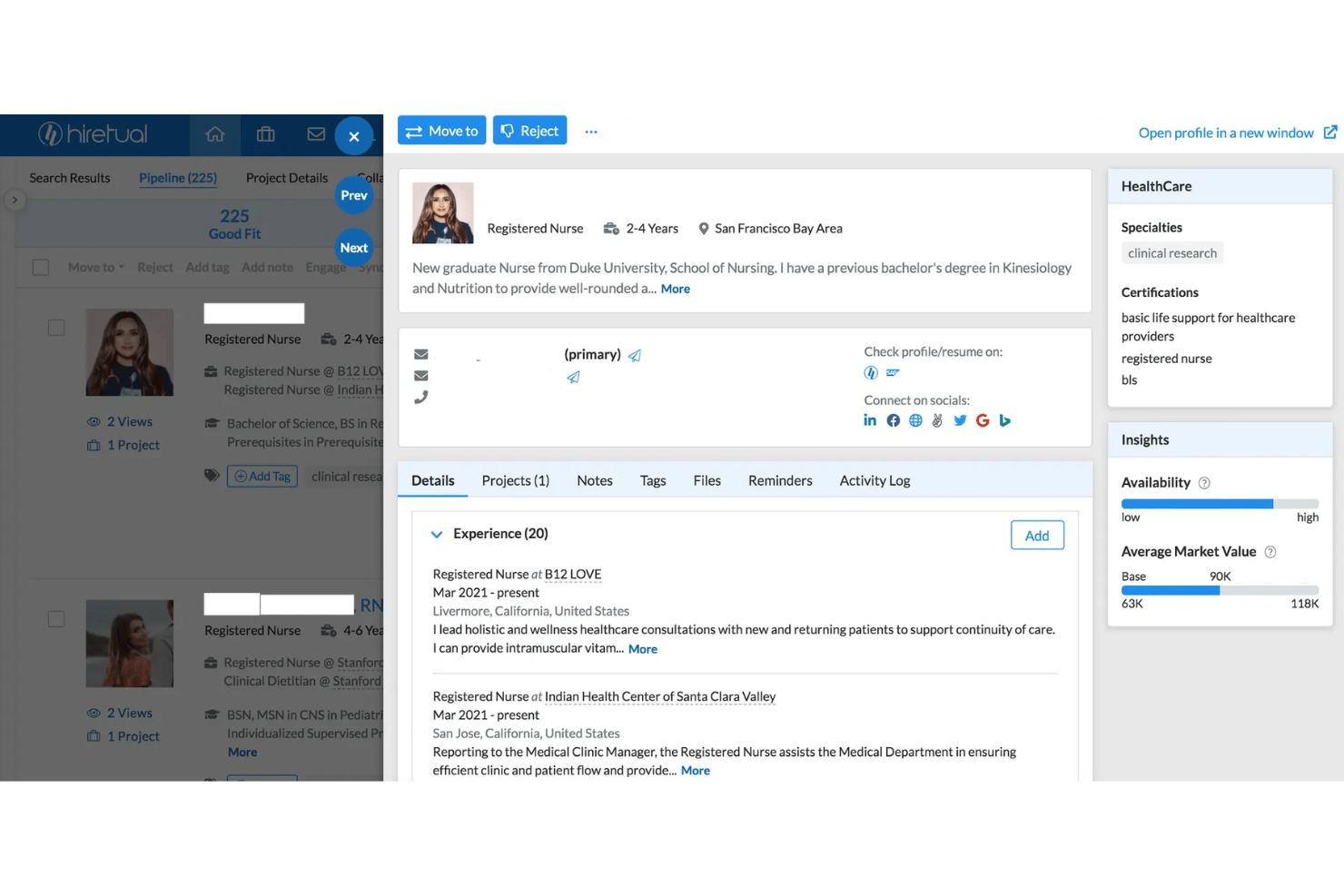Switch to the Activity Log tab
The image size is (1344, 896).
(875, 480)
